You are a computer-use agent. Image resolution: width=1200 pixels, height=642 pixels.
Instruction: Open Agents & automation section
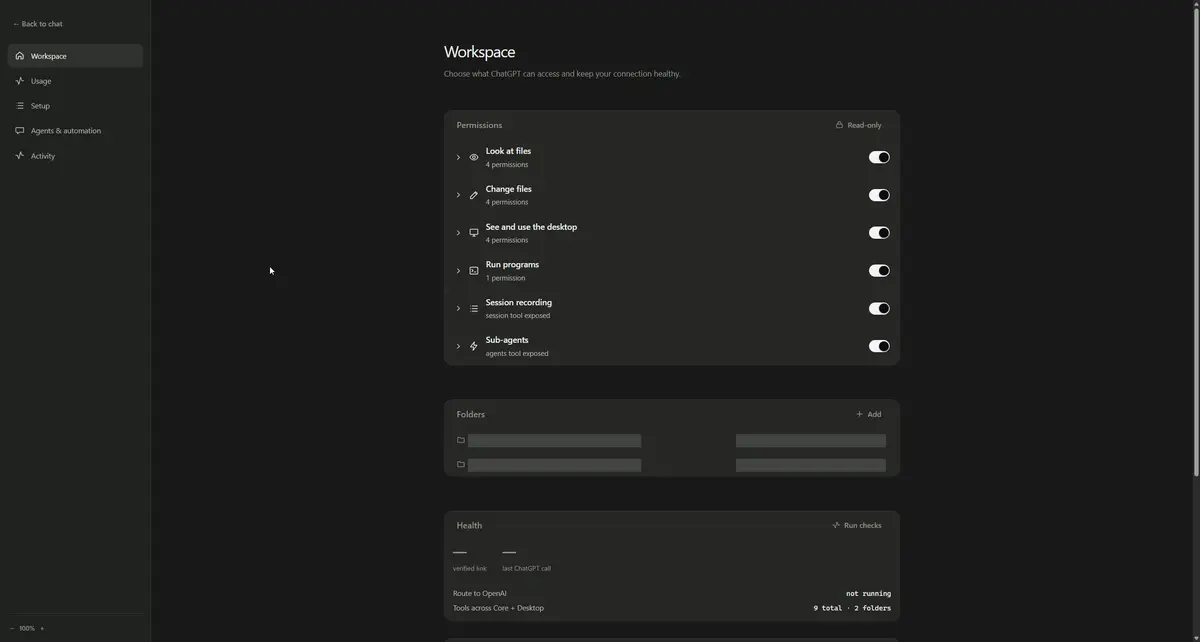pos(75,131)
